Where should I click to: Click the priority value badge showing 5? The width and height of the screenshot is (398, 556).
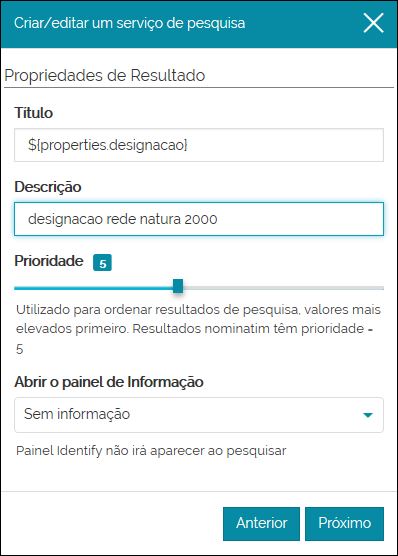tap(102, 263)
